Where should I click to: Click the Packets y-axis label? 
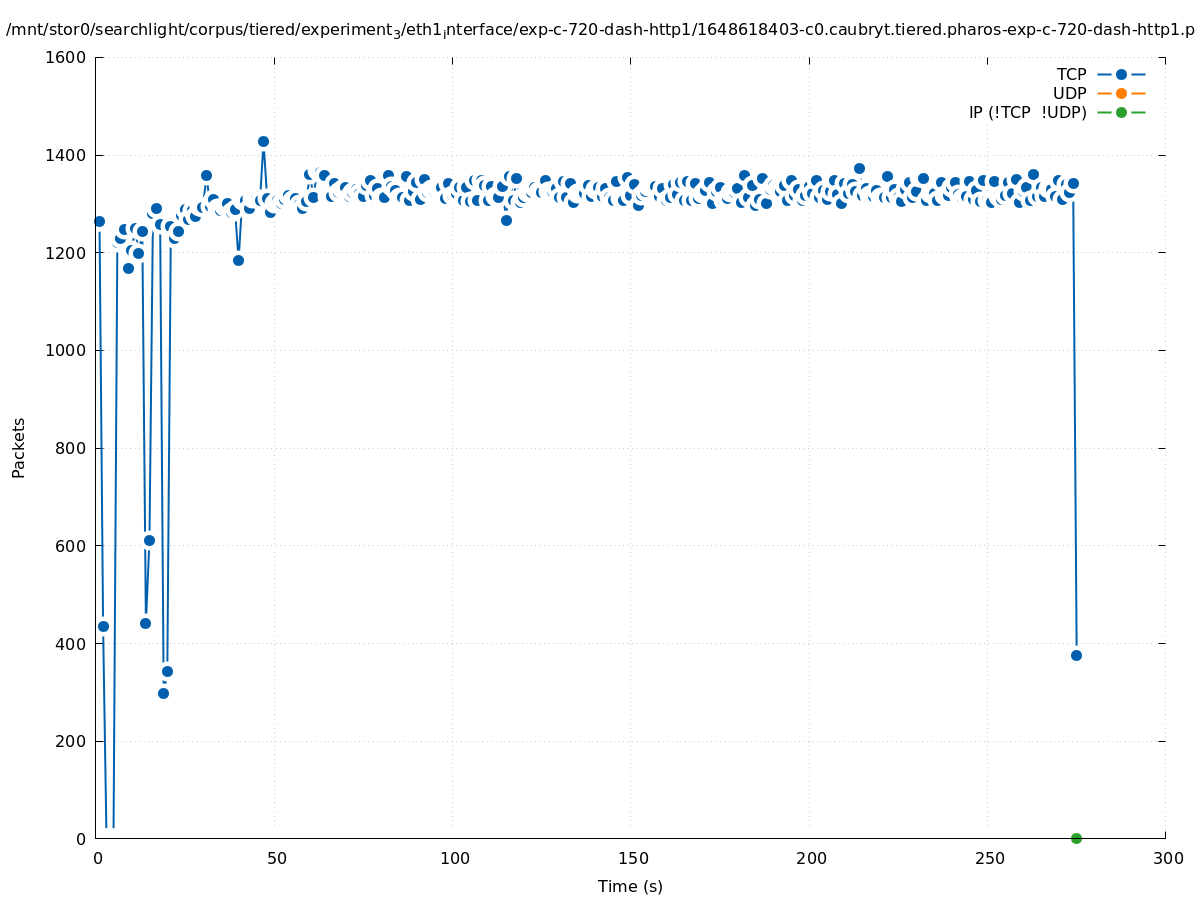pyautogui.click(x=19, y=448)
